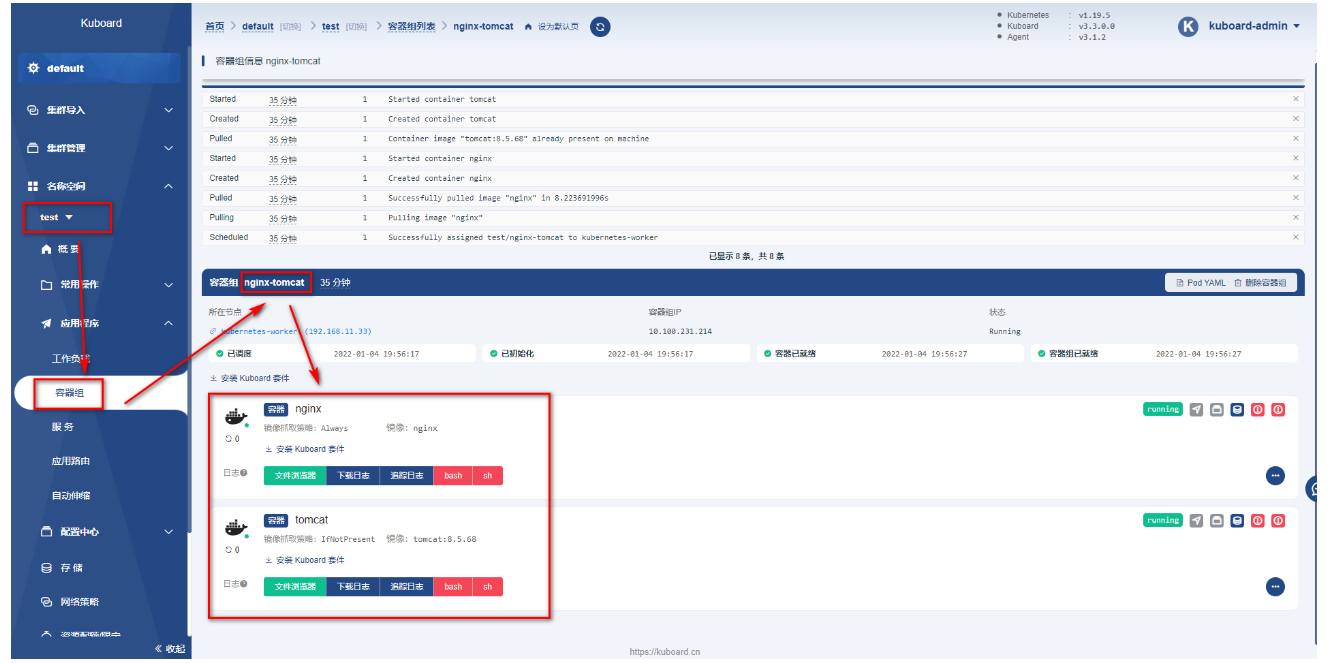
Task: Expand the 集群导入 sidebar section
Action: point(100,110)
